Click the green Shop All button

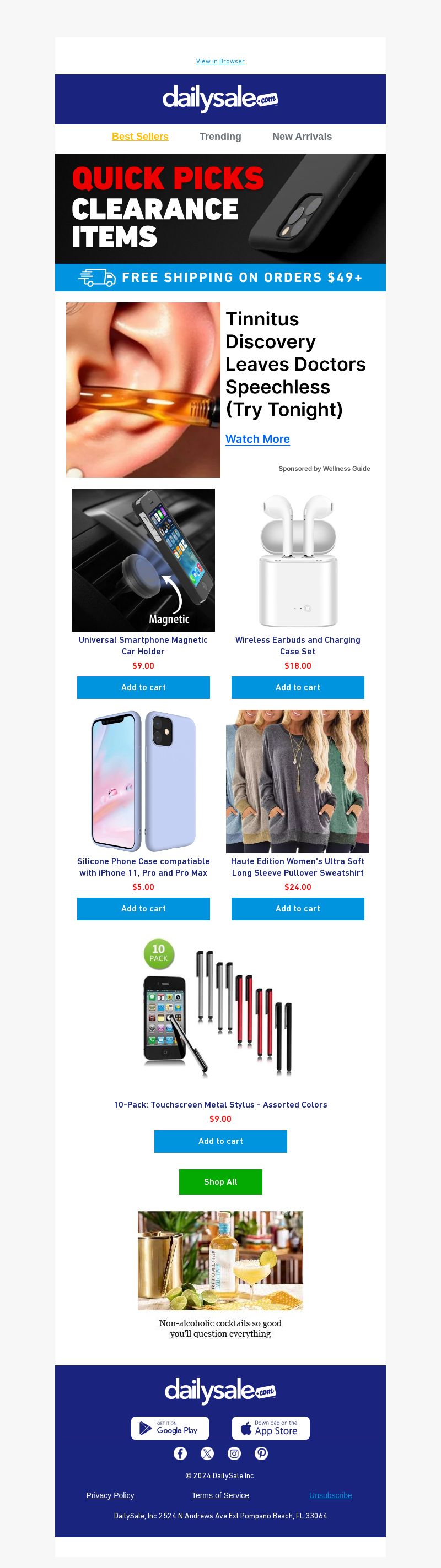(x=220, y=1182)
